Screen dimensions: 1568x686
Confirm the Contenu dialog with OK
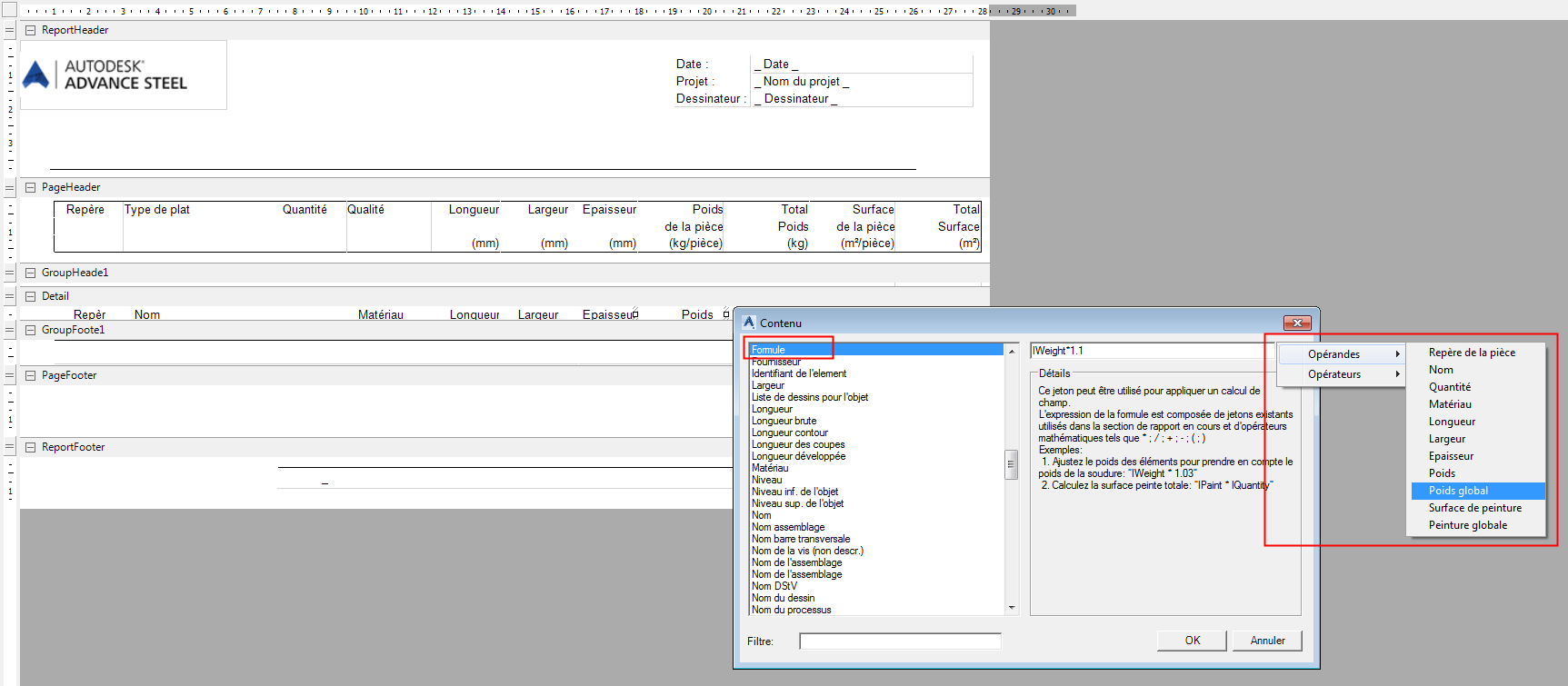pyautogui.click(x=1192, y=641)
